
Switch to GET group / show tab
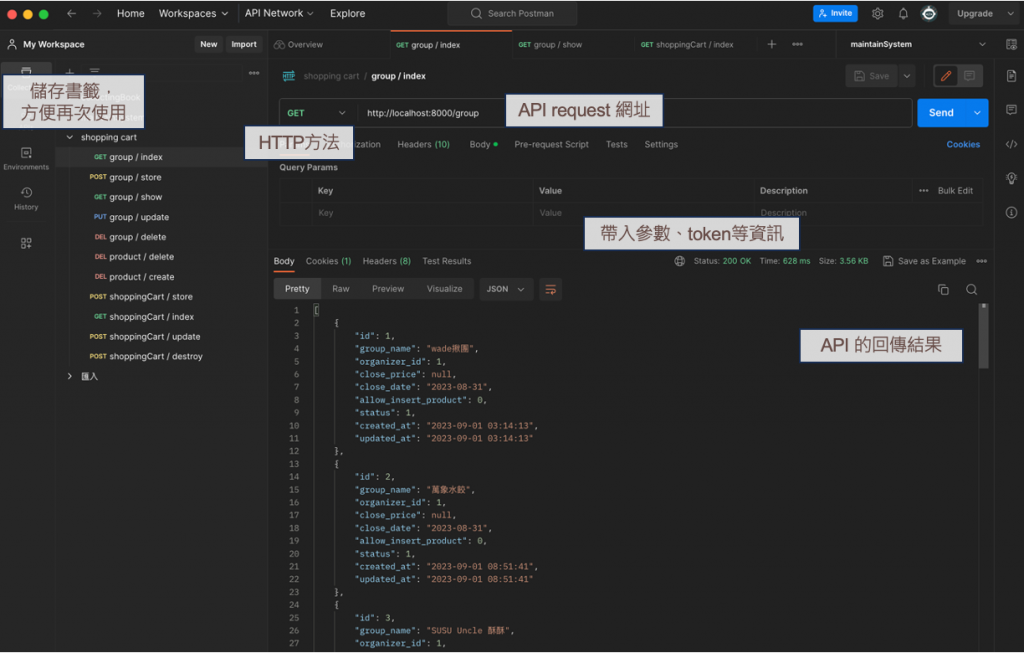coord(550,44)
